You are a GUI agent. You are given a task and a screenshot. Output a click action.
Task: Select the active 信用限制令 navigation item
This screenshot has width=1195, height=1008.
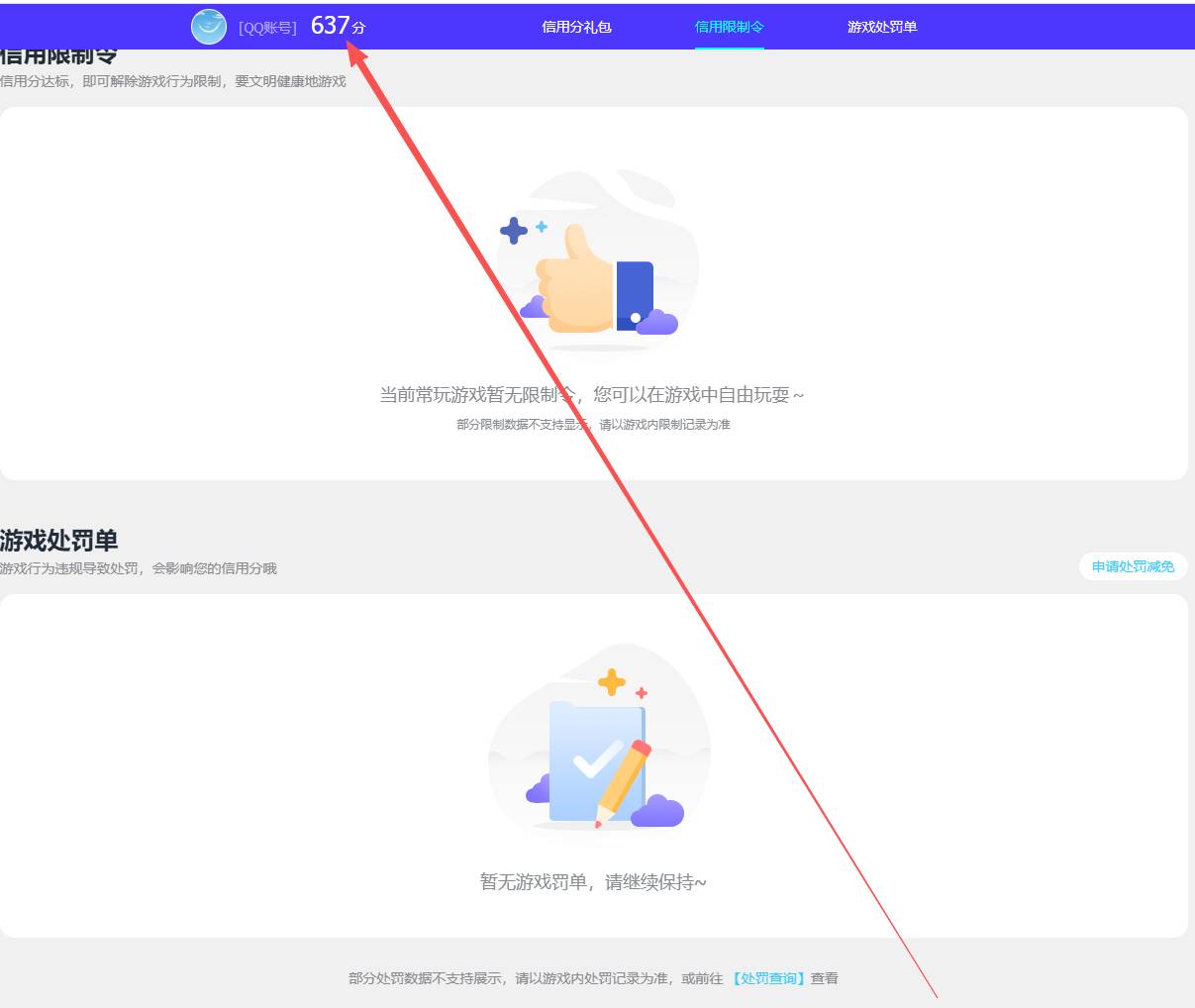tap(729, 27)
